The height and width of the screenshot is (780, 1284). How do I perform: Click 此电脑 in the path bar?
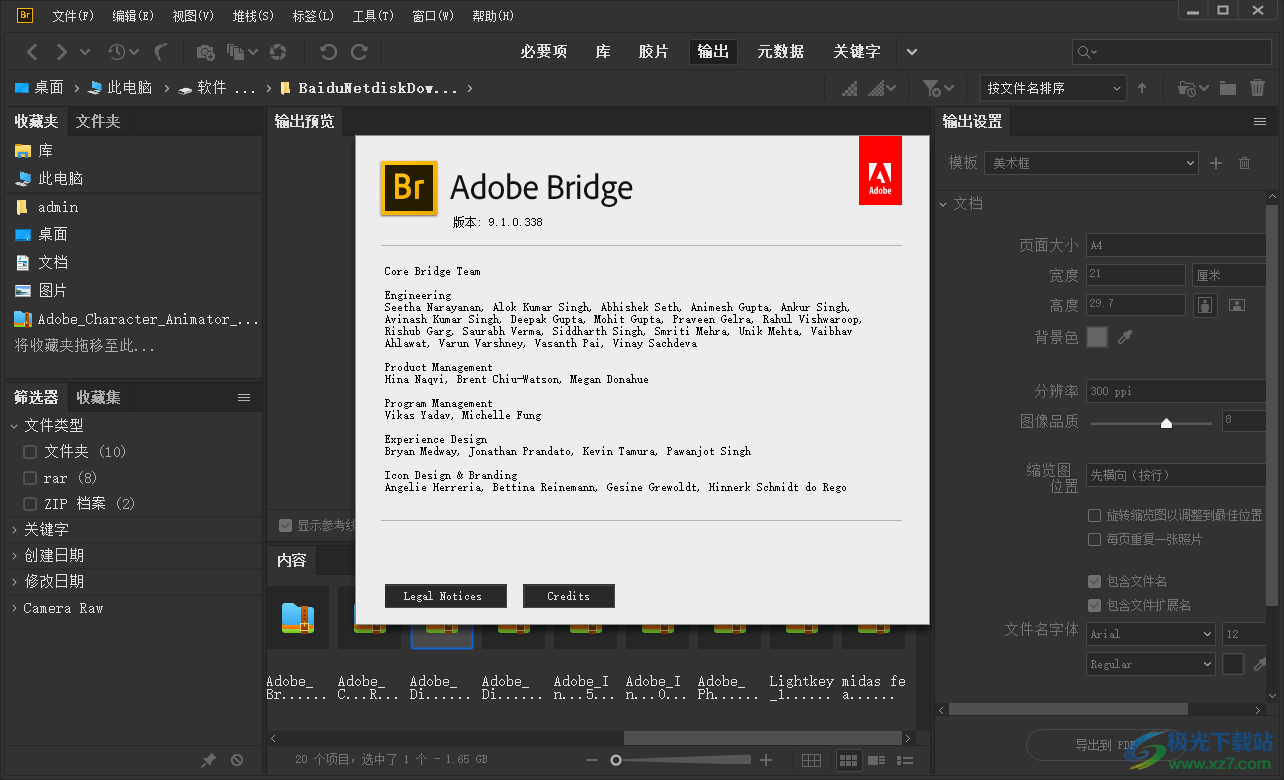119,88
